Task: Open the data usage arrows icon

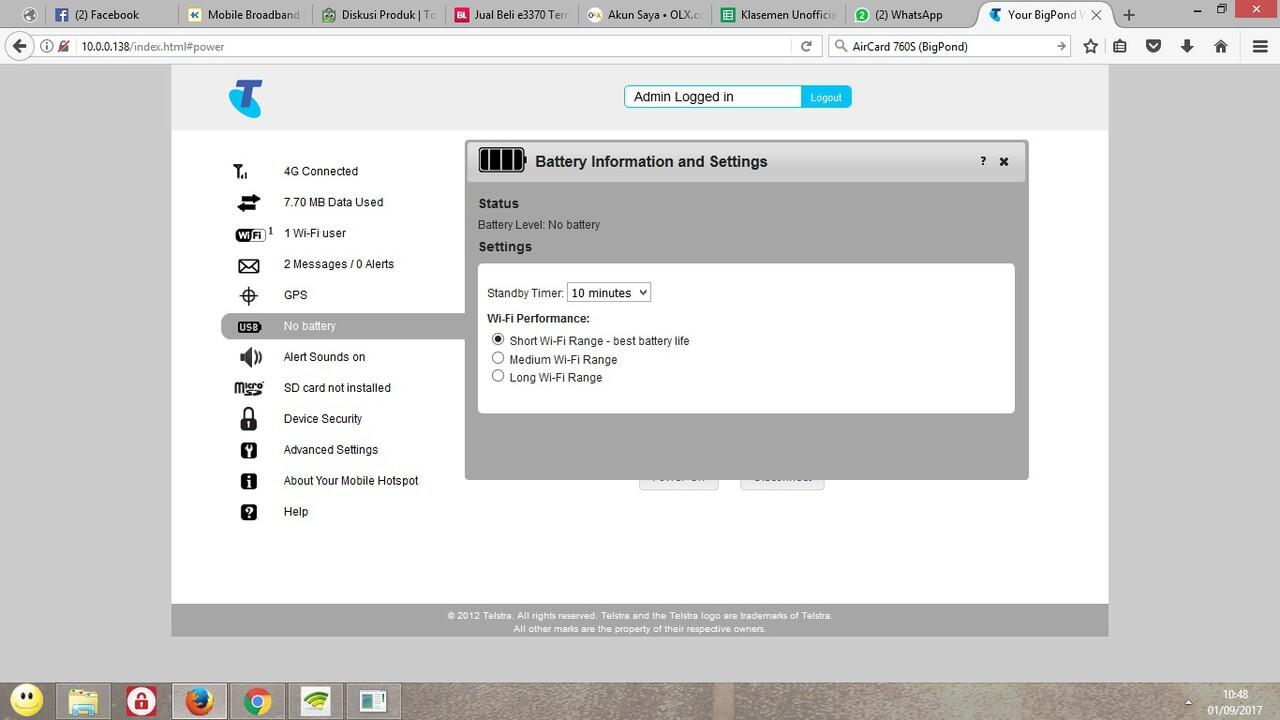Action: point(248,203)
